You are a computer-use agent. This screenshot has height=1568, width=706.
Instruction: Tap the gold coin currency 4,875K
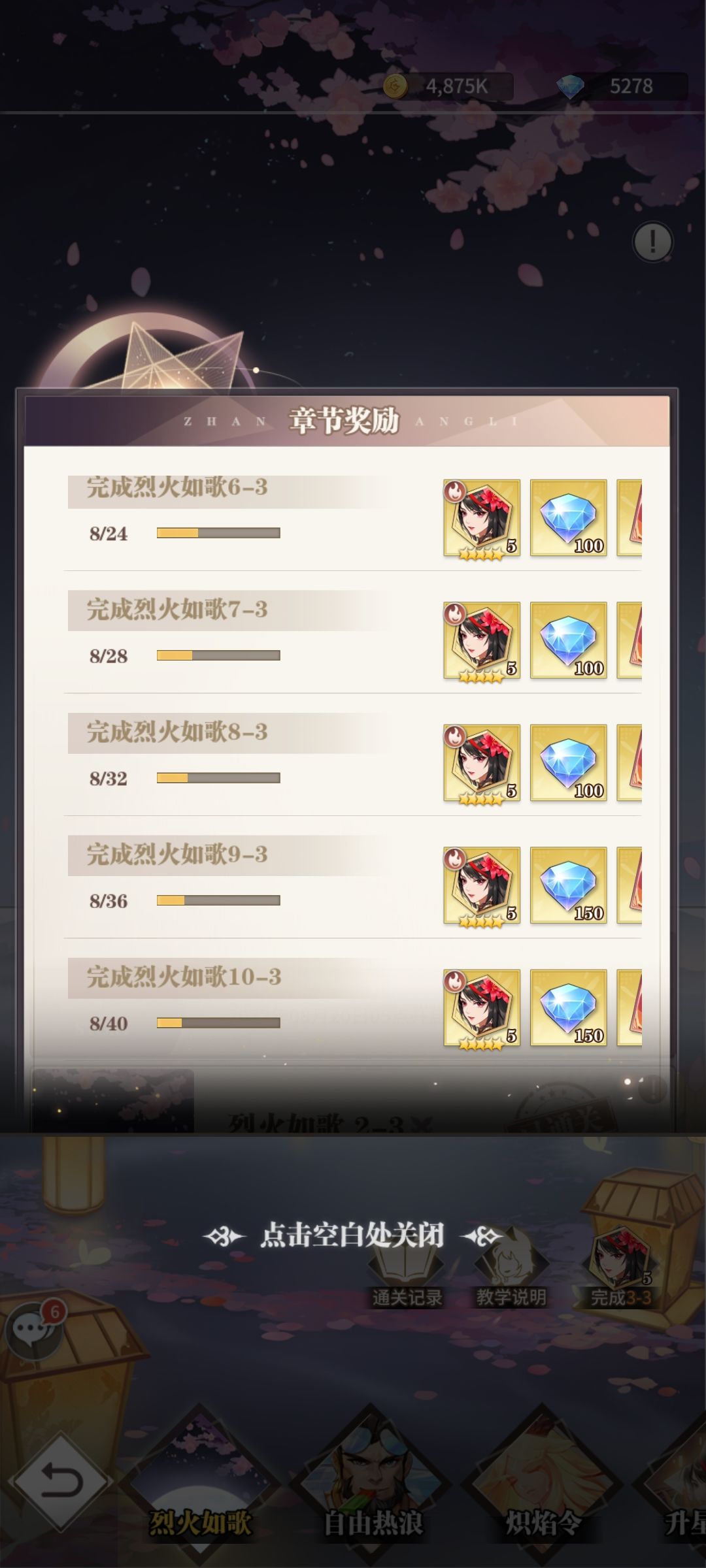[448, 86]
